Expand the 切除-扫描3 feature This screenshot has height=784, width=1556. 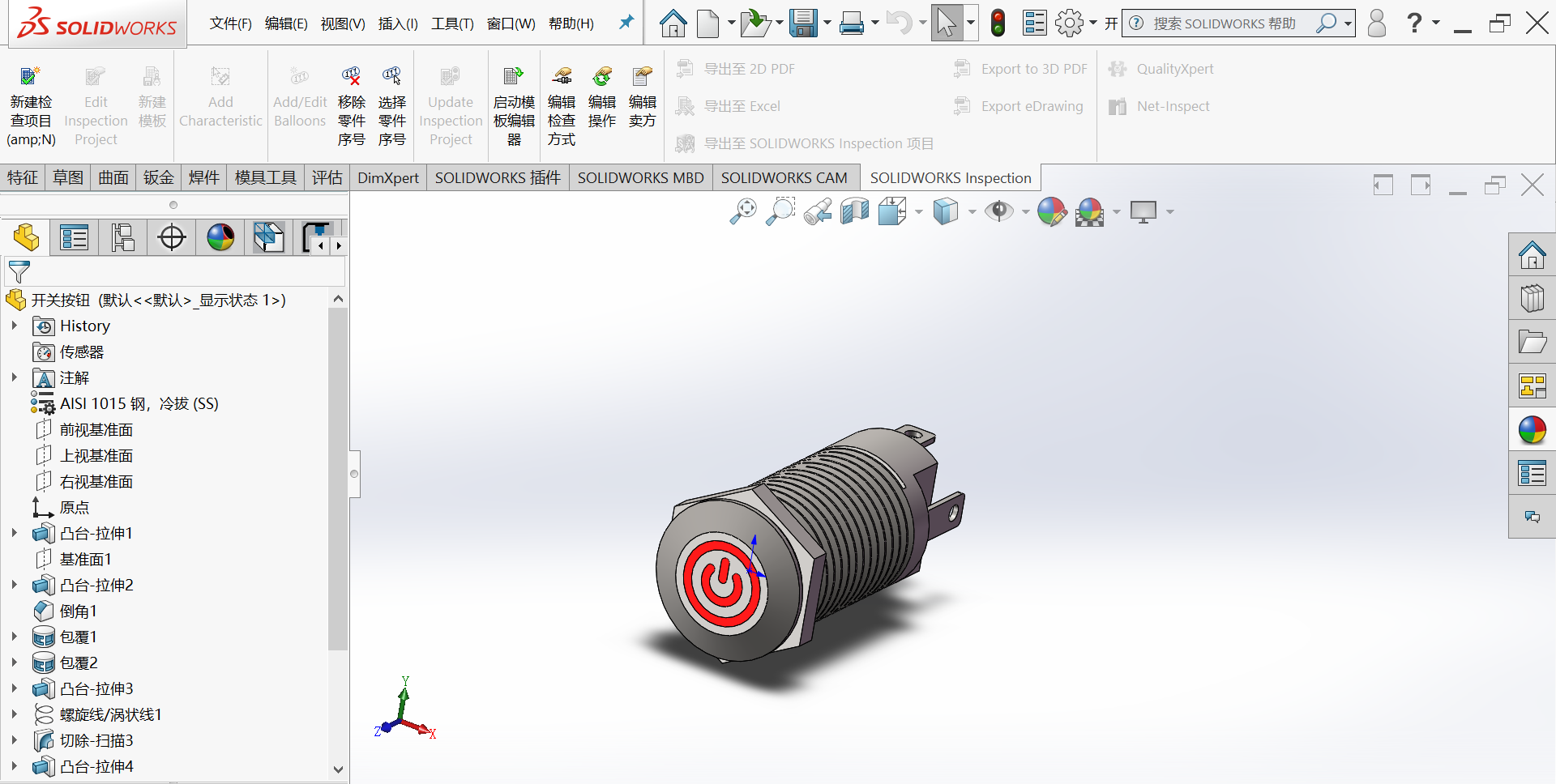click(14, 740)
